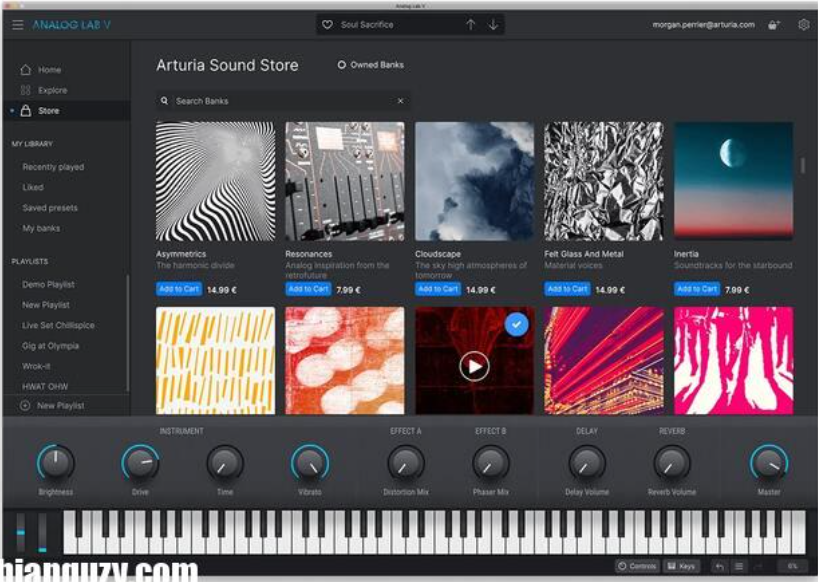Image resolution: width=818 pixels, height=582 pixels.
Task: Clear the Search Banks field with X
Action: [400, 101]
